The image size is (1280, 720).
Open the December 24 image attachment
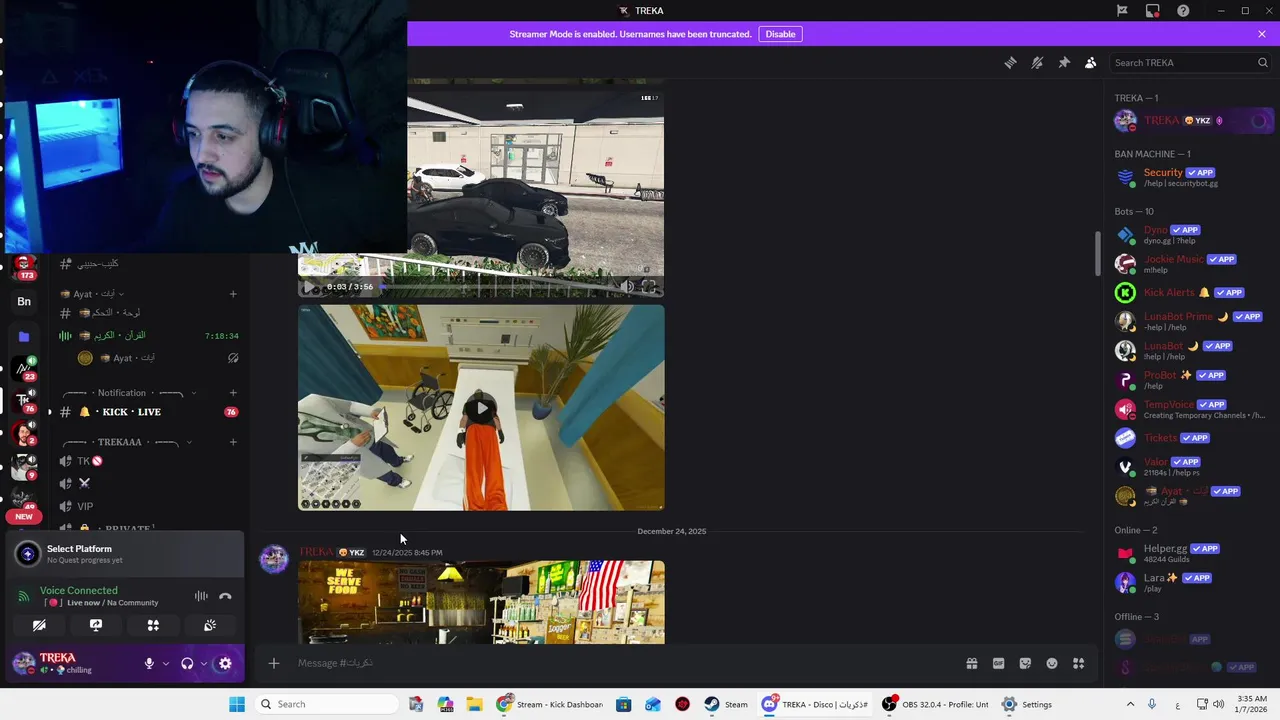pyautogui.click(x=481, y=602)
